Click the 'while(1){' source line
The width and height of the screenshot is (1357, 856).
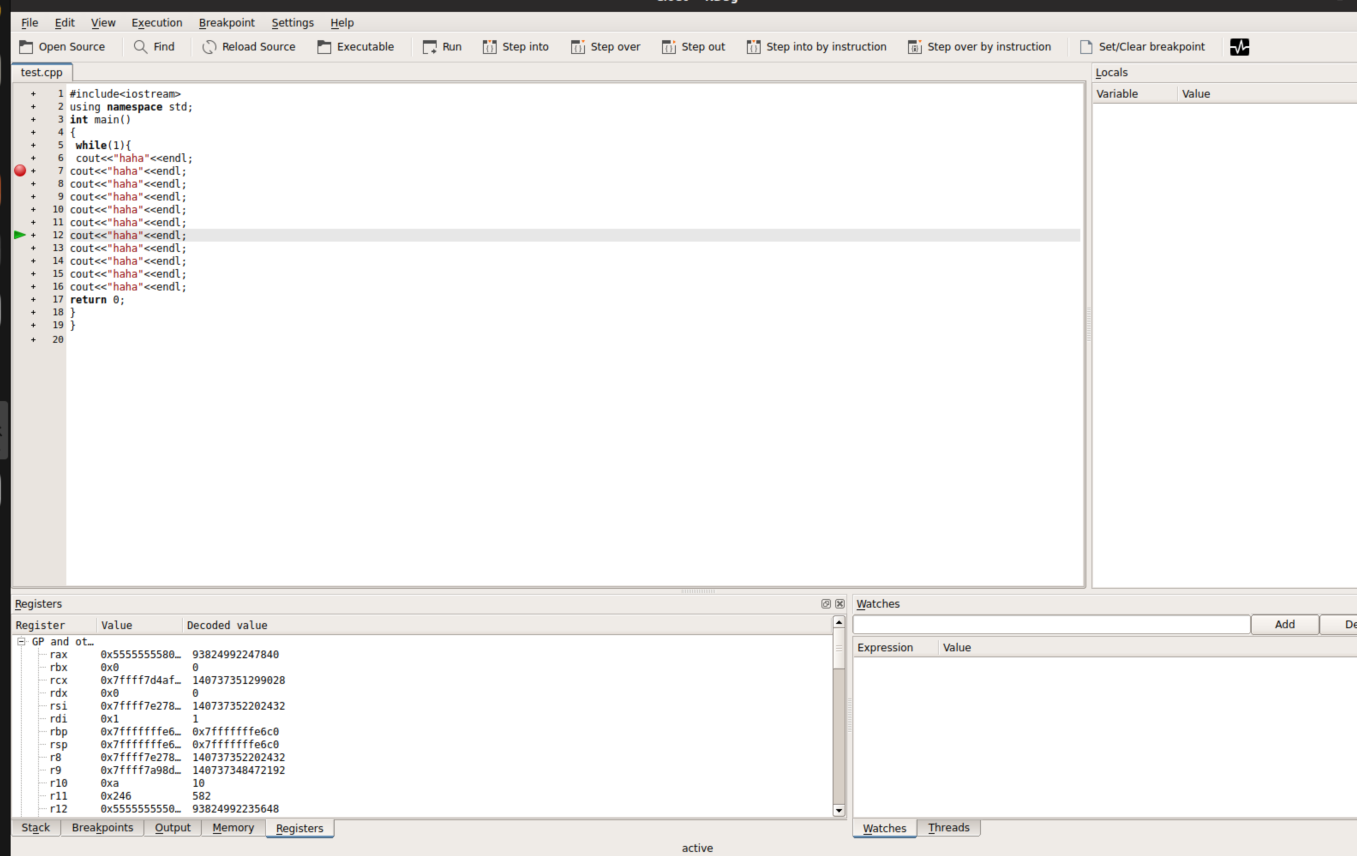103,145
